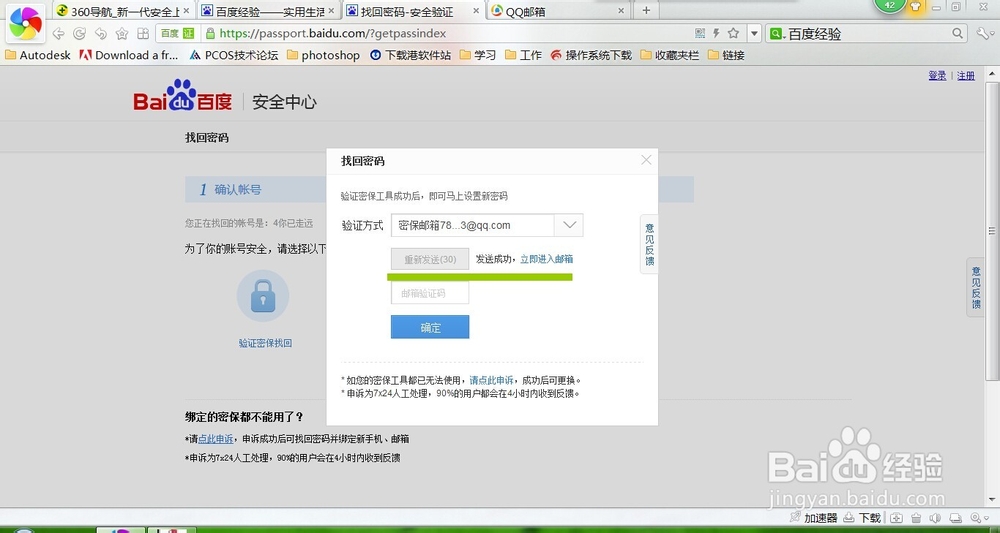Click 加速器 in status bar
This screenshot has width=1000, height=533.
pyautogui.click(x=812, y=518)
